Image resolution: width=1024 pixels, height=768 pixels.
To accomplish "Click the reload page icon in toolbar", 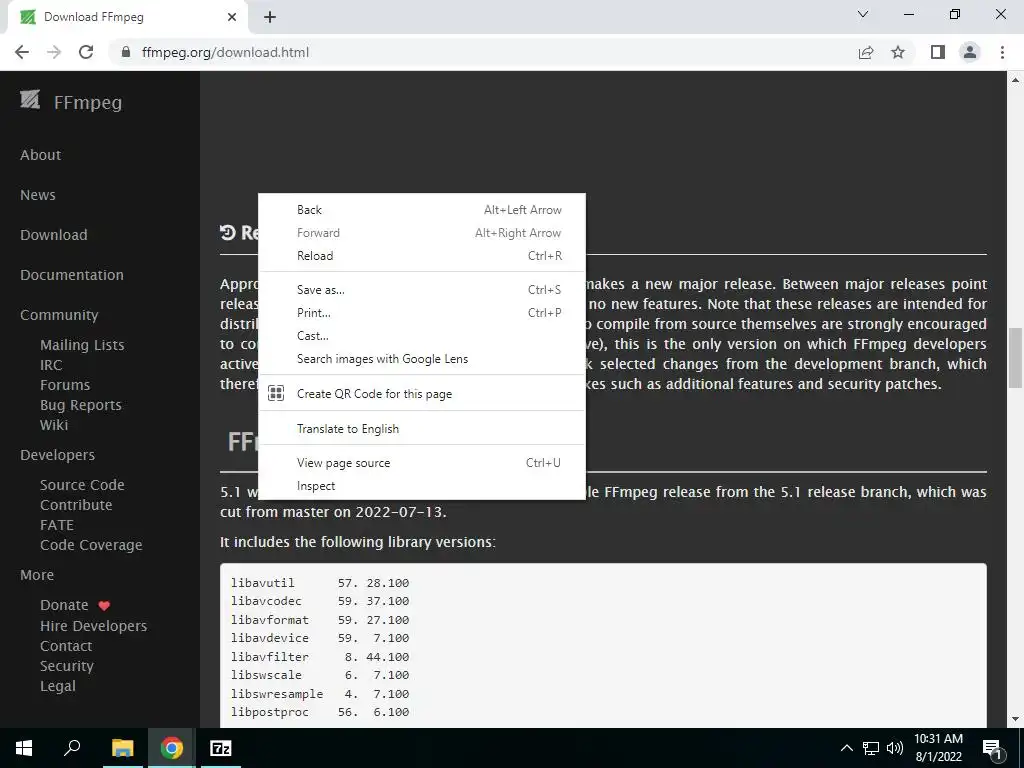I will tap(86, 52).
